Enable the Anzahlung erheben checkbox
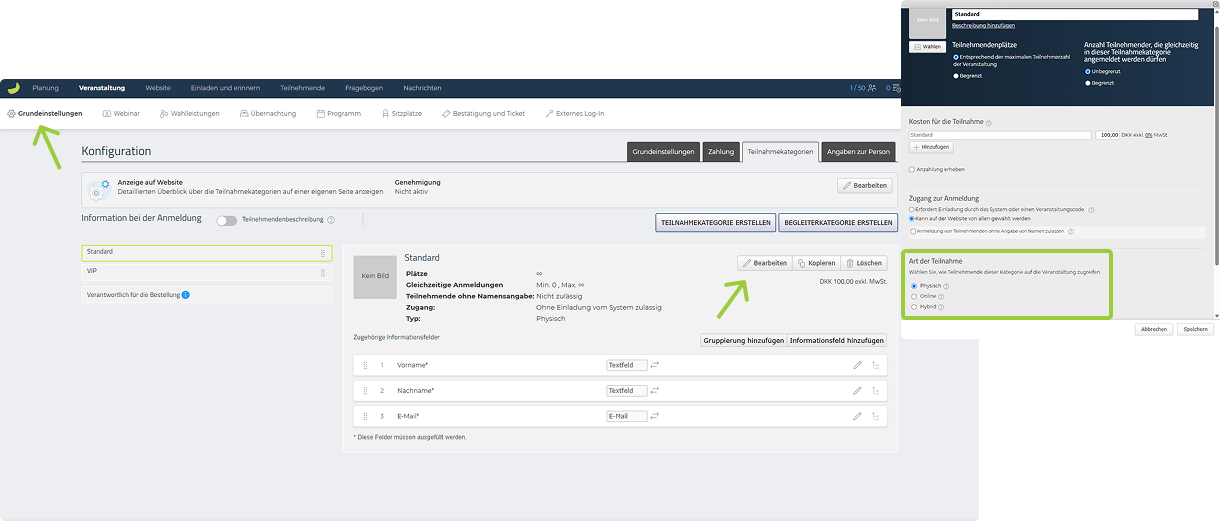The width and height of the screenshot is (1220, 521). click(x=911, y=169)
